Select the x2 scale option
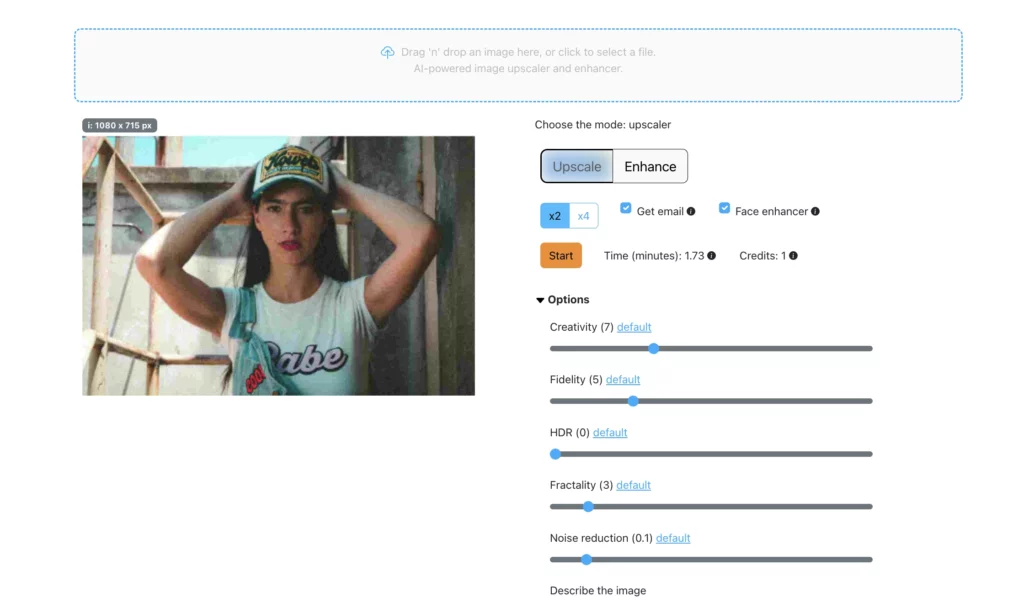 (x=555, y=216)
